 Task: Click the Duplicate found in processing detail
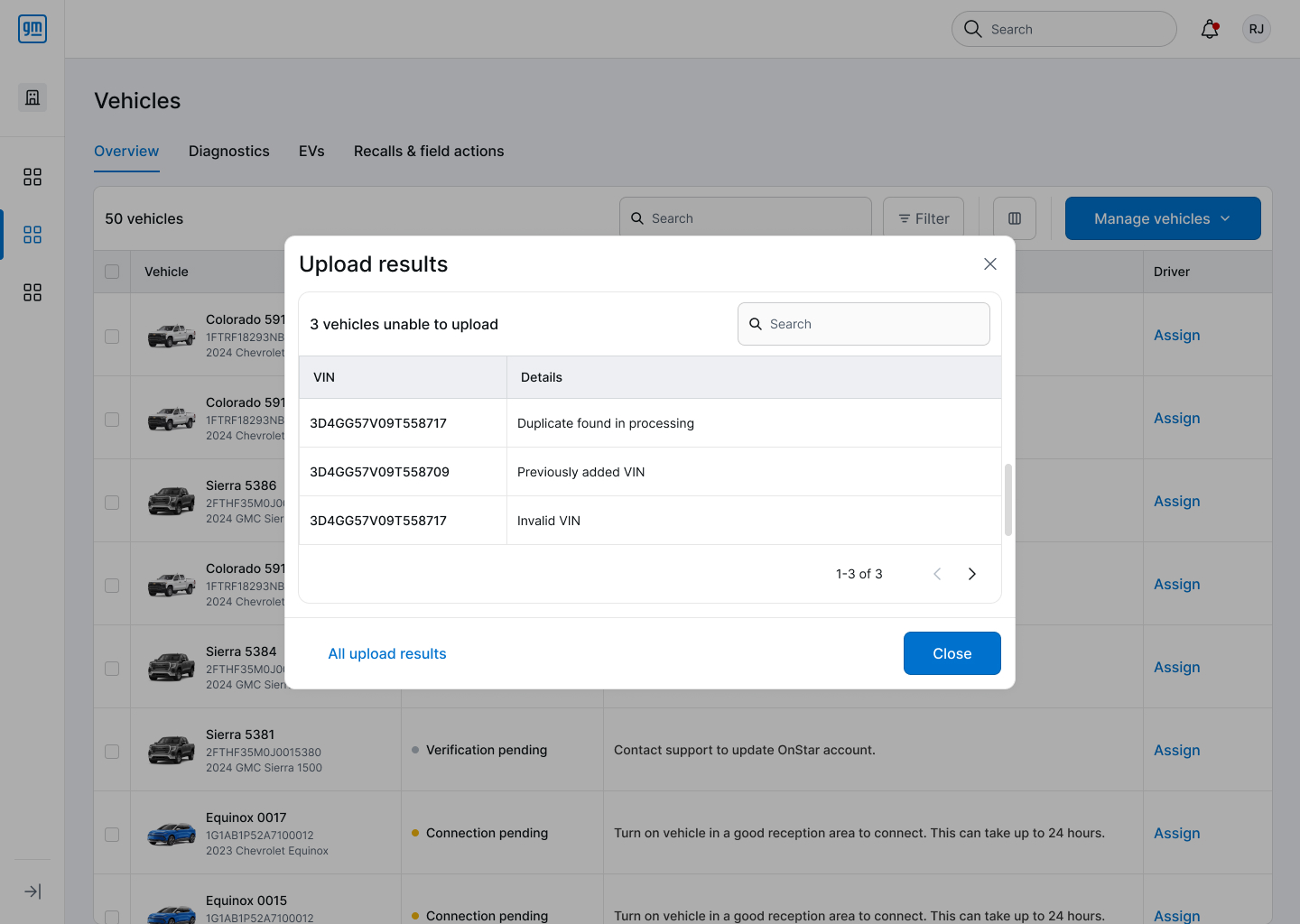(x=606, y=423)
